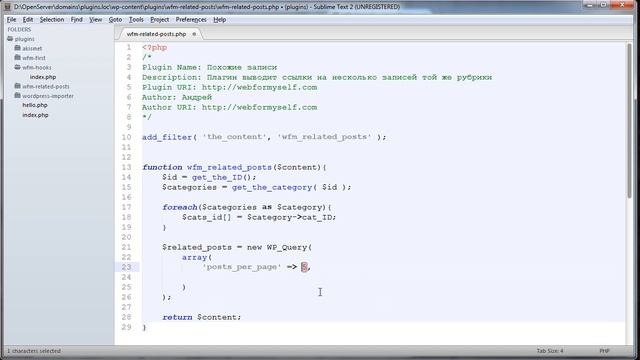Click 'return' keyword on line 28
Screen dimensions: 640x360
(x=177, y=317)
